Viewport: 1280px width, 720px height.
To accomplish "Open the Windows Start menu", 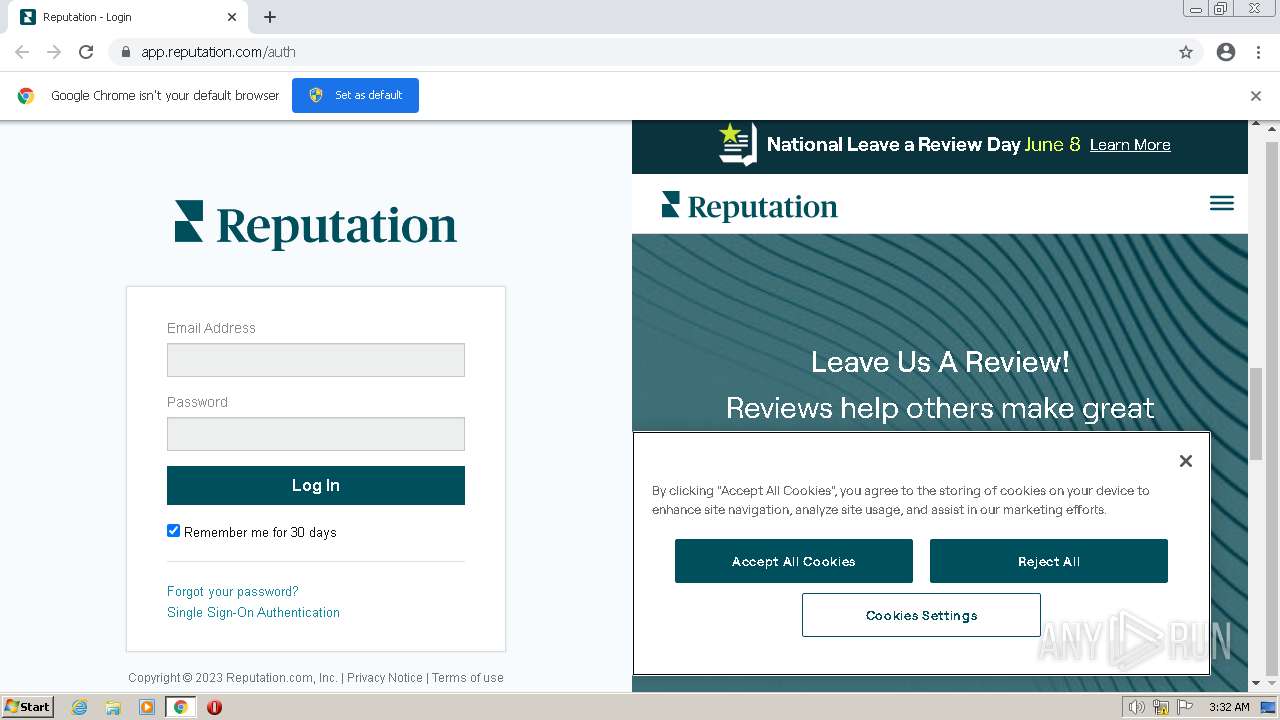I will (x=27, y=707).
